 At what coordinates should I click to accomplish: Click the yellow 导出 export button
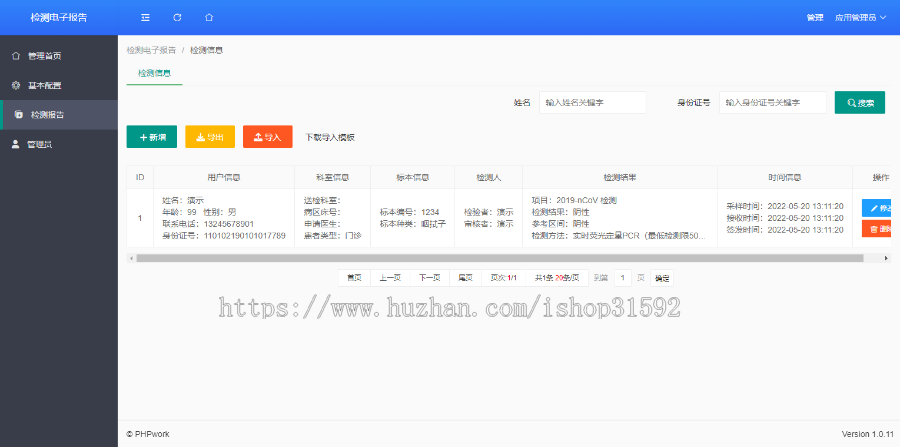click(x=210, y=137)
